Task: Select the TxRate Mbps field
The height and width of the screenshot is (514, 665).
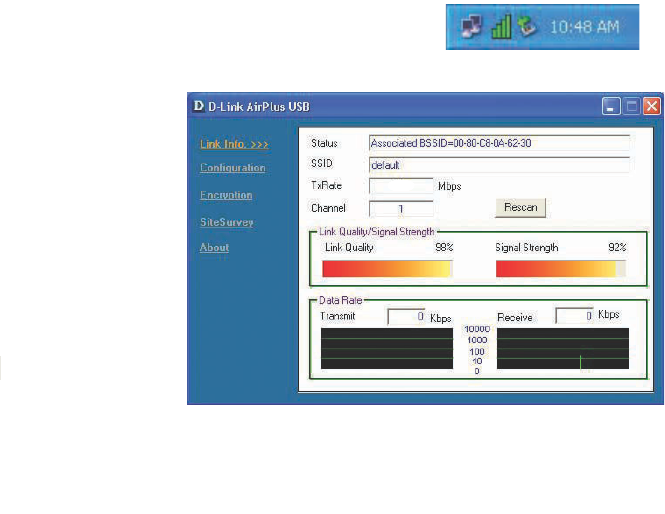Action: tap(401, 186)
